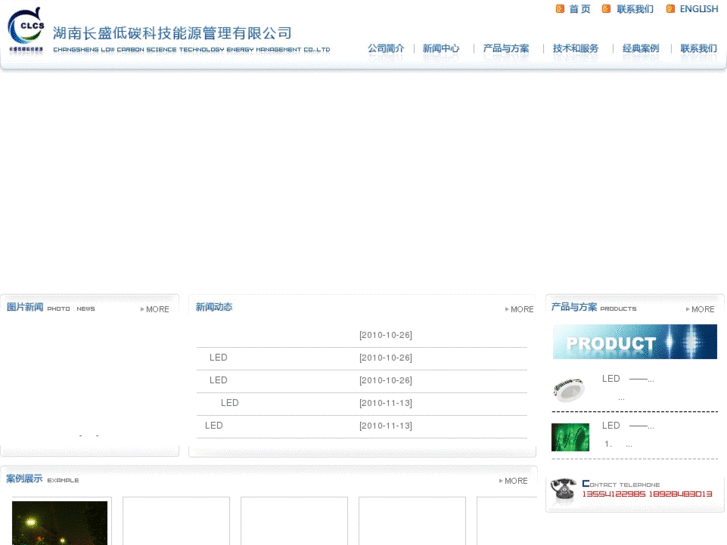This screenshot has width=727, height=545.
Task: Click MORE in 新闻动态 panel
Action: click(x=519, y=309)
